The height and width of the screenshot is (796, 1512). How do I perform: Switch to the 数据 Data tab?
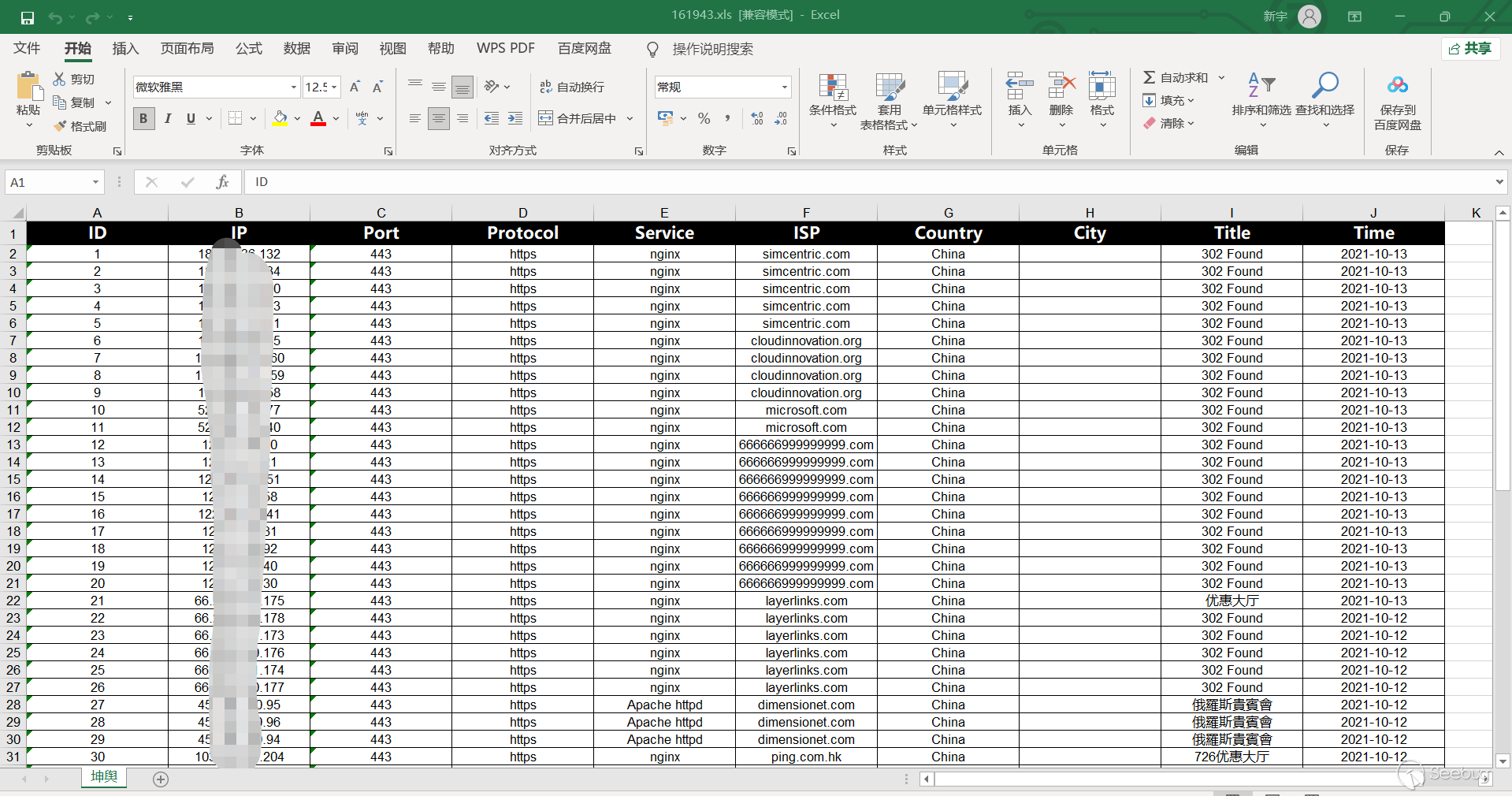point(297,49)
